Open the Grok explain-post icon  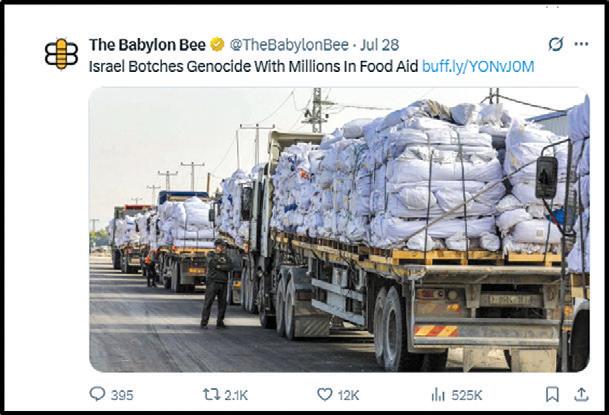[556, 44]
